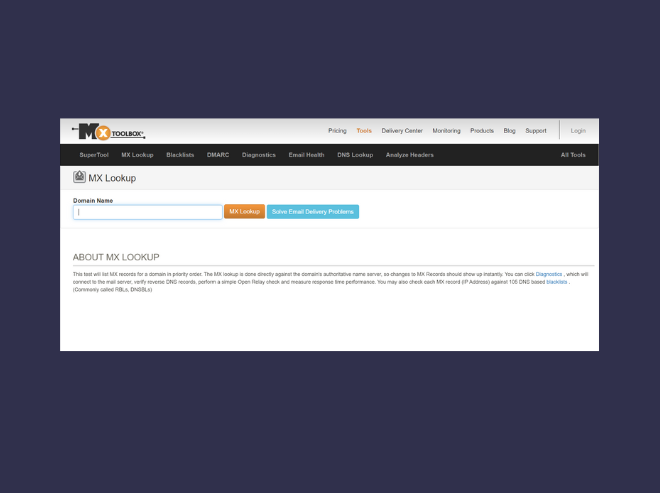
Task: Focus the Domain Name input field
Action: (148, 212)
